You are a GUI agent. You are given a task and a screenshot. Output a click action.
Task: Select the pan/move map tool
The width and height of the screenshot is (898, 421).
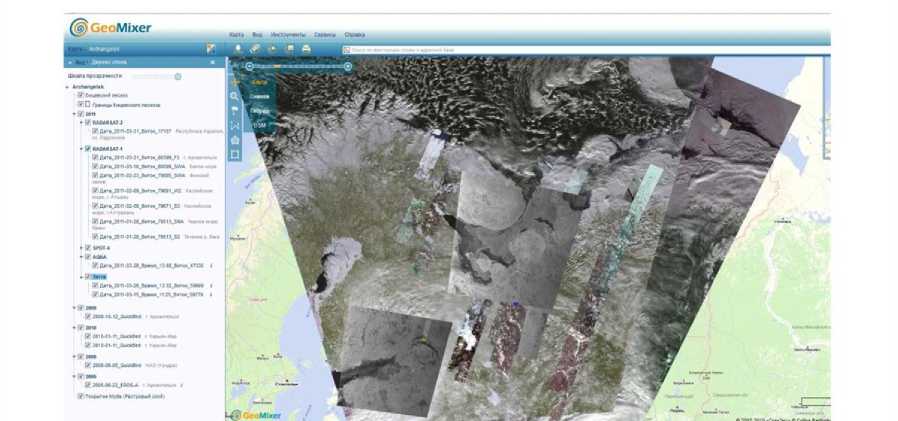235,82
